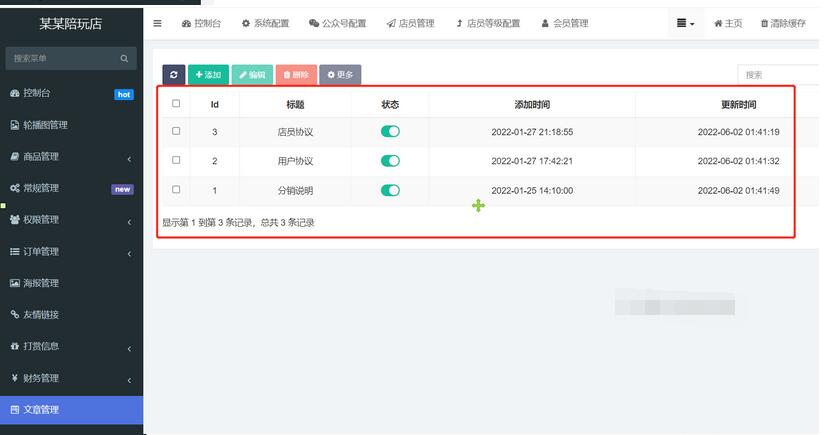Expand 财务管理 submenu chevron
The height and width of the screenshot is (435, 830).
[129, 380]
